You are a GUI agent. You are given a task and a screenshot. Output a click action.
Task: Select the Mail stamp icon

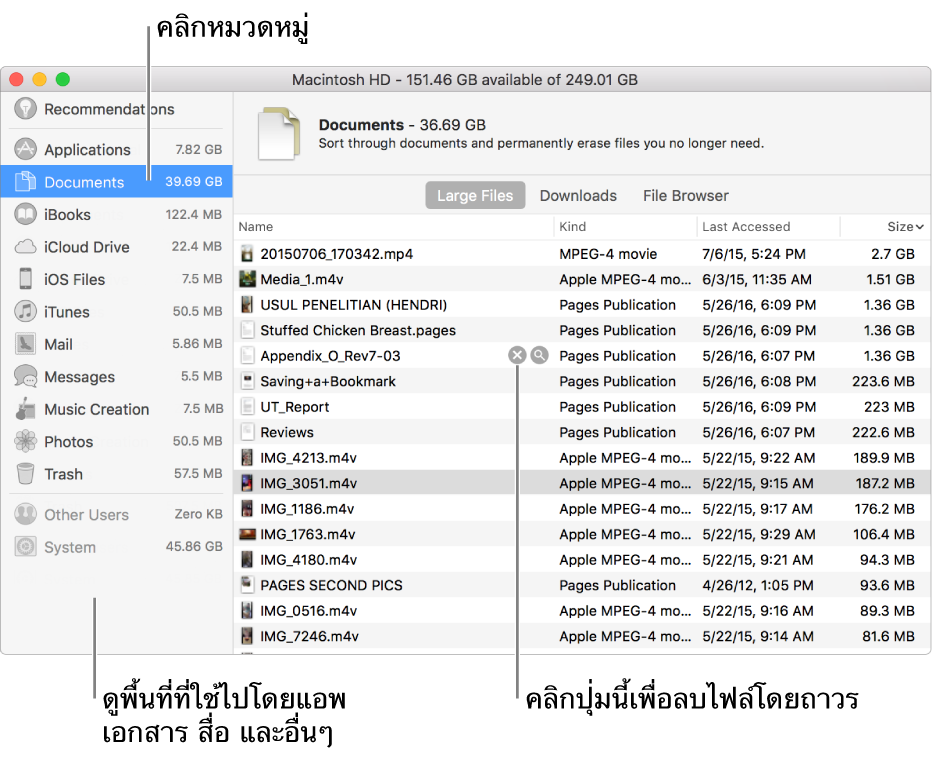pyautogui.click(x=25, y=344)
